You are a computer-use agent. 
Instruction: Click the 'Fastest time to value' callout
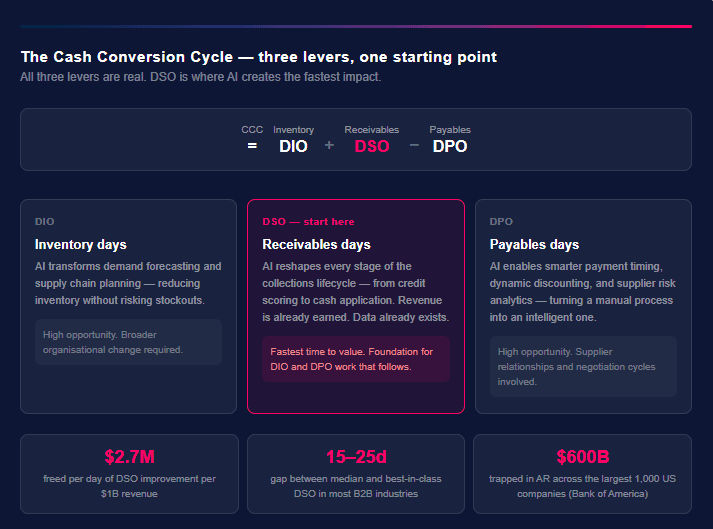(356, 359)
